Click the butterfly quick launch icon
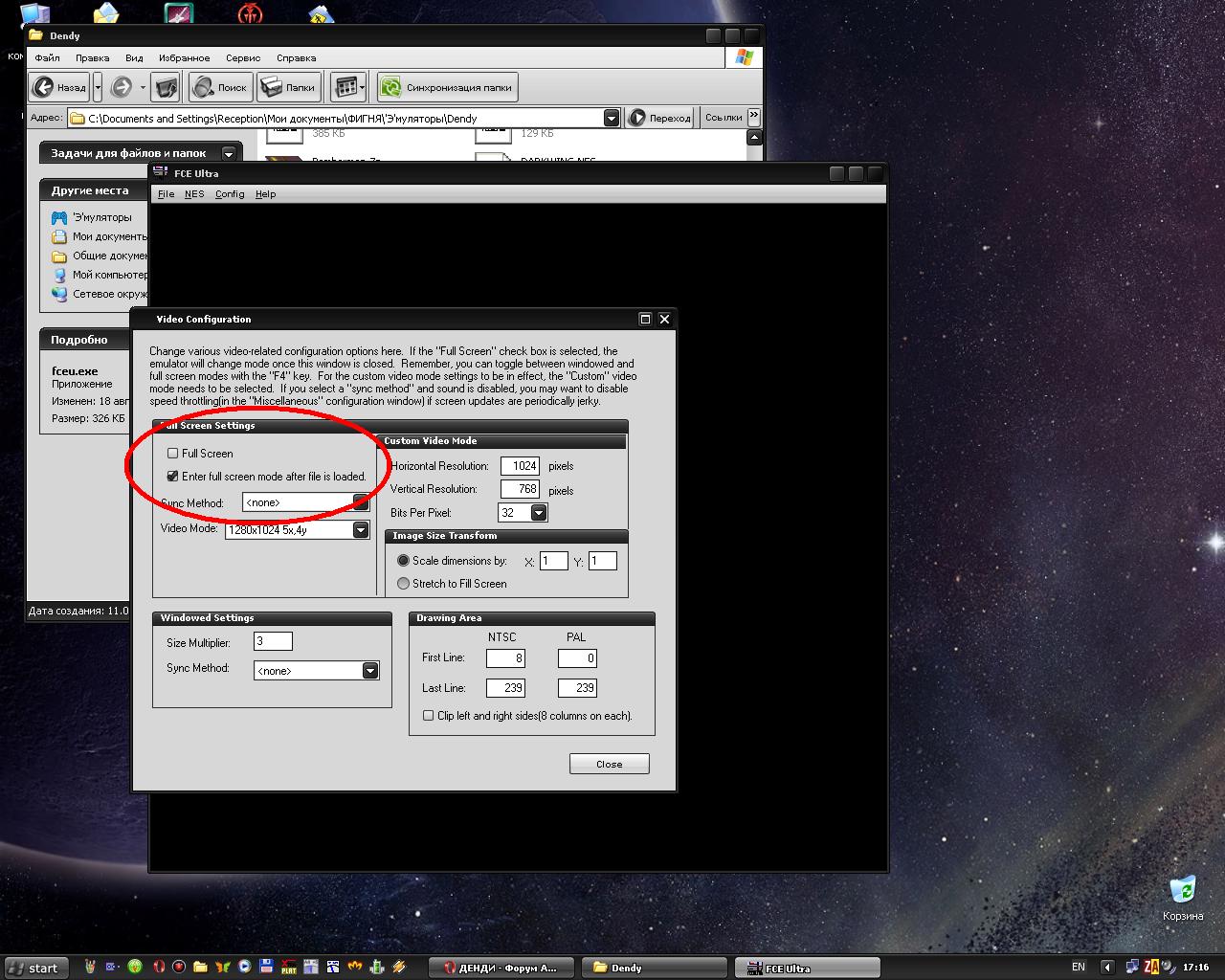This screenshot has height=980, width=1225. pyautogui.click(x=223, y=967)
